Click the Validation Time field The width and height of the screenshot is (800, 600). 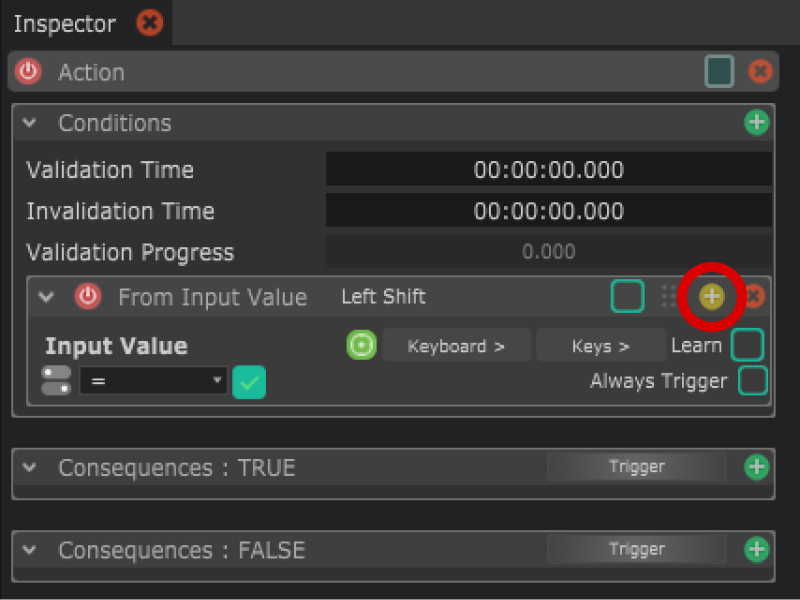pos(548,170)
